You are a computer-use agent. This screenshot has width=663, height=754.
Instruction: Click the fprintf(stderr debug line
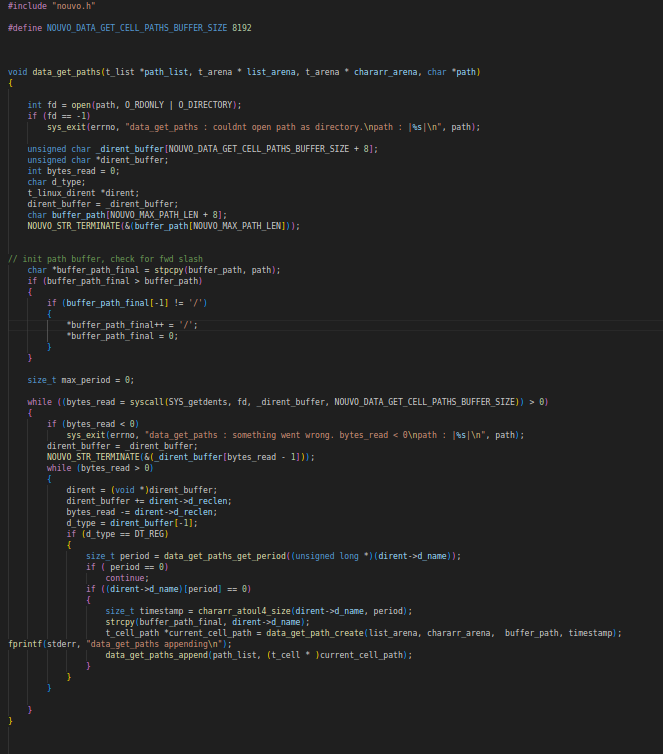(120, 644)
